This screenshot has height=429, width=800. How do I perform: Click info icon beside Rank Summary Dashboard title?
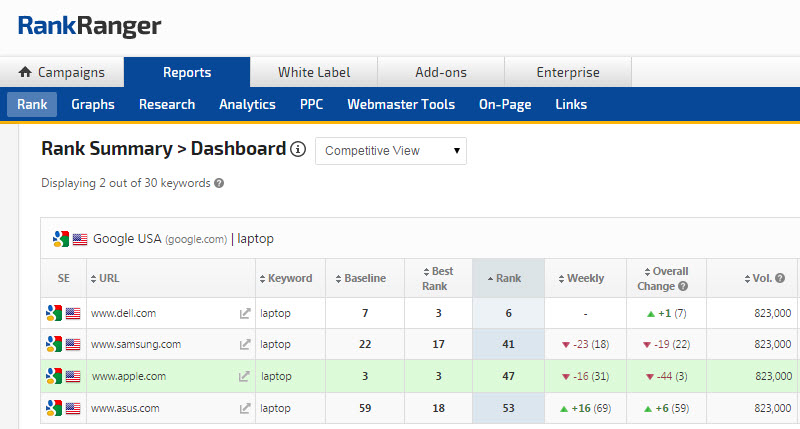pyautogui.click(x=297, y=150)
